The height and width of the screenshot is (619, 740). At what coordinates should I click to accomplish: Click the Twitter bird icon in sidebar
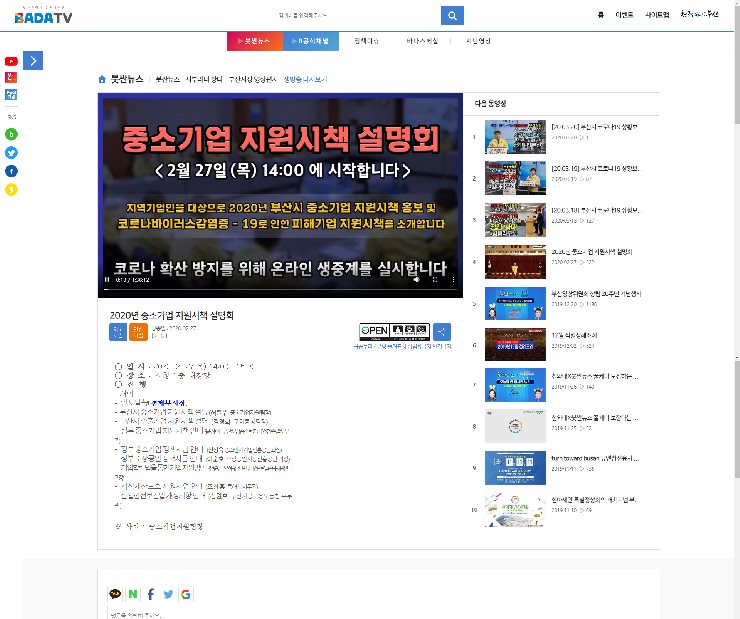coord(11,152)
